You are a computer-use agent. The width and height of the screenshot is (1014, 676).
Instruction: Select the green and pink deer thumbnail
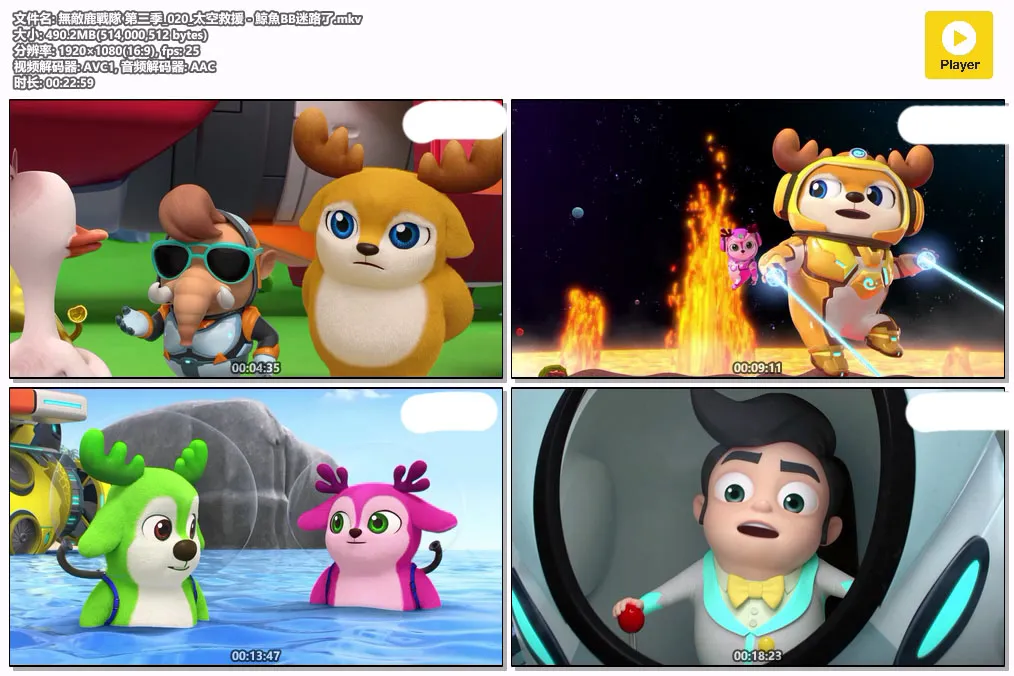click(x=256, y=526)
